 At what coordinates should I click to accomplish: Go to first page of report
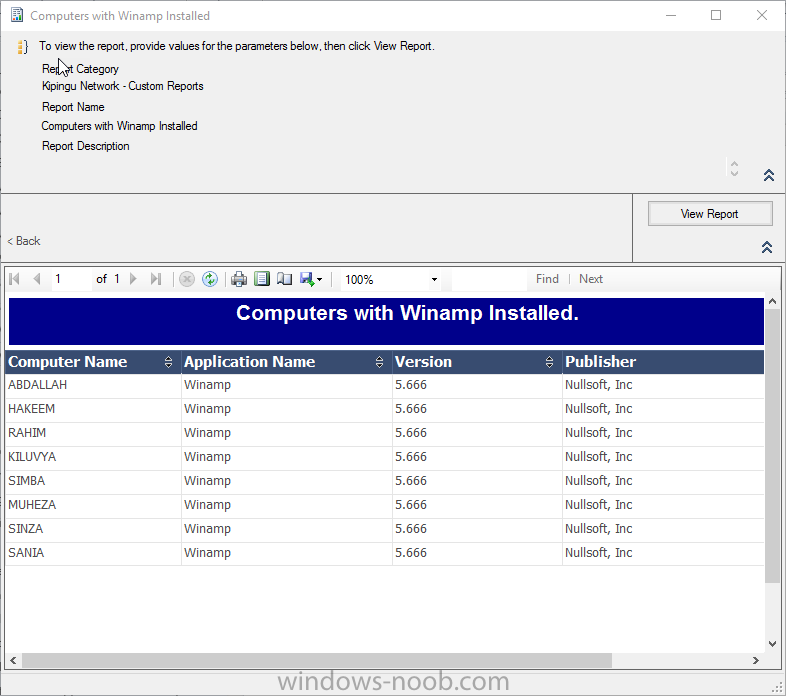[15, 279]
